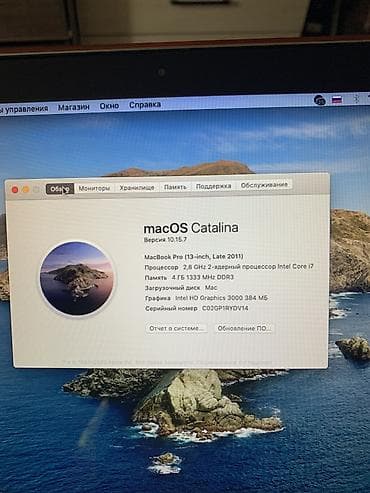The height and width of the screenshot is (493, 370).
Task: Go to the Обслуживание tab
Action: [x=264, y=185]
